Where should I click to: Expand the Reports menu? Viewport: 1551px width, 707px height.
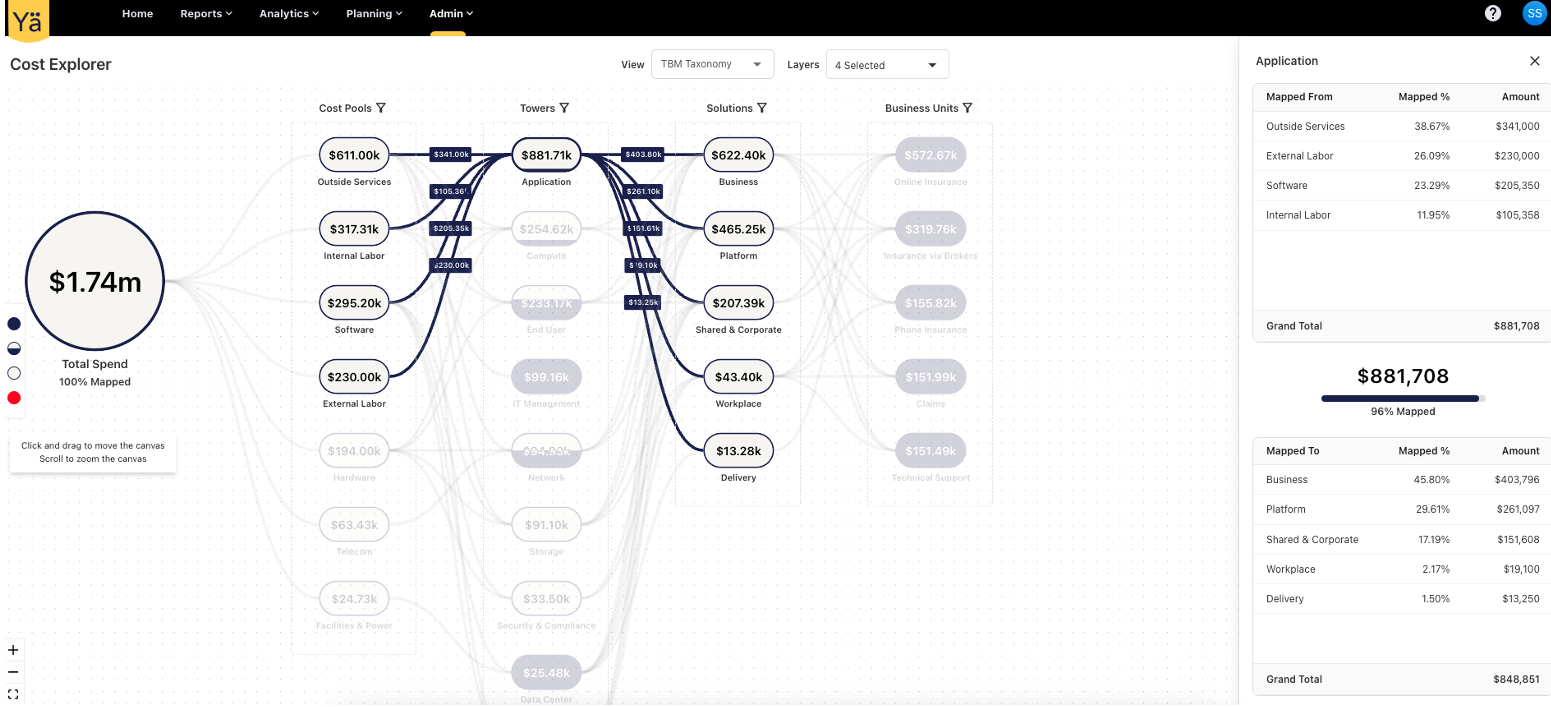(206, 14)
